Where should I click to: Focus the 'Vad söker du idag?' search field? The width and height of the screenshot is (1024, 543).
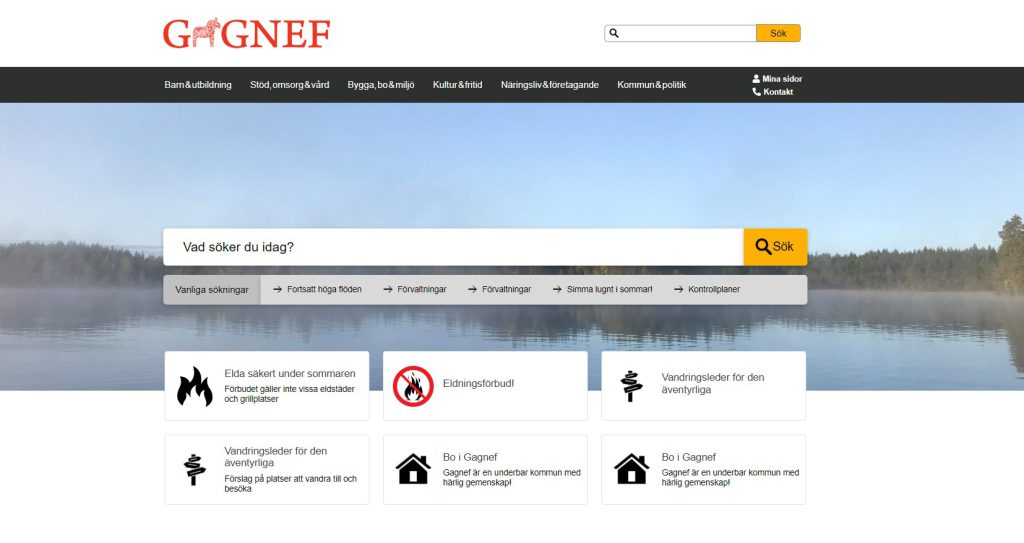coord(453,247)
